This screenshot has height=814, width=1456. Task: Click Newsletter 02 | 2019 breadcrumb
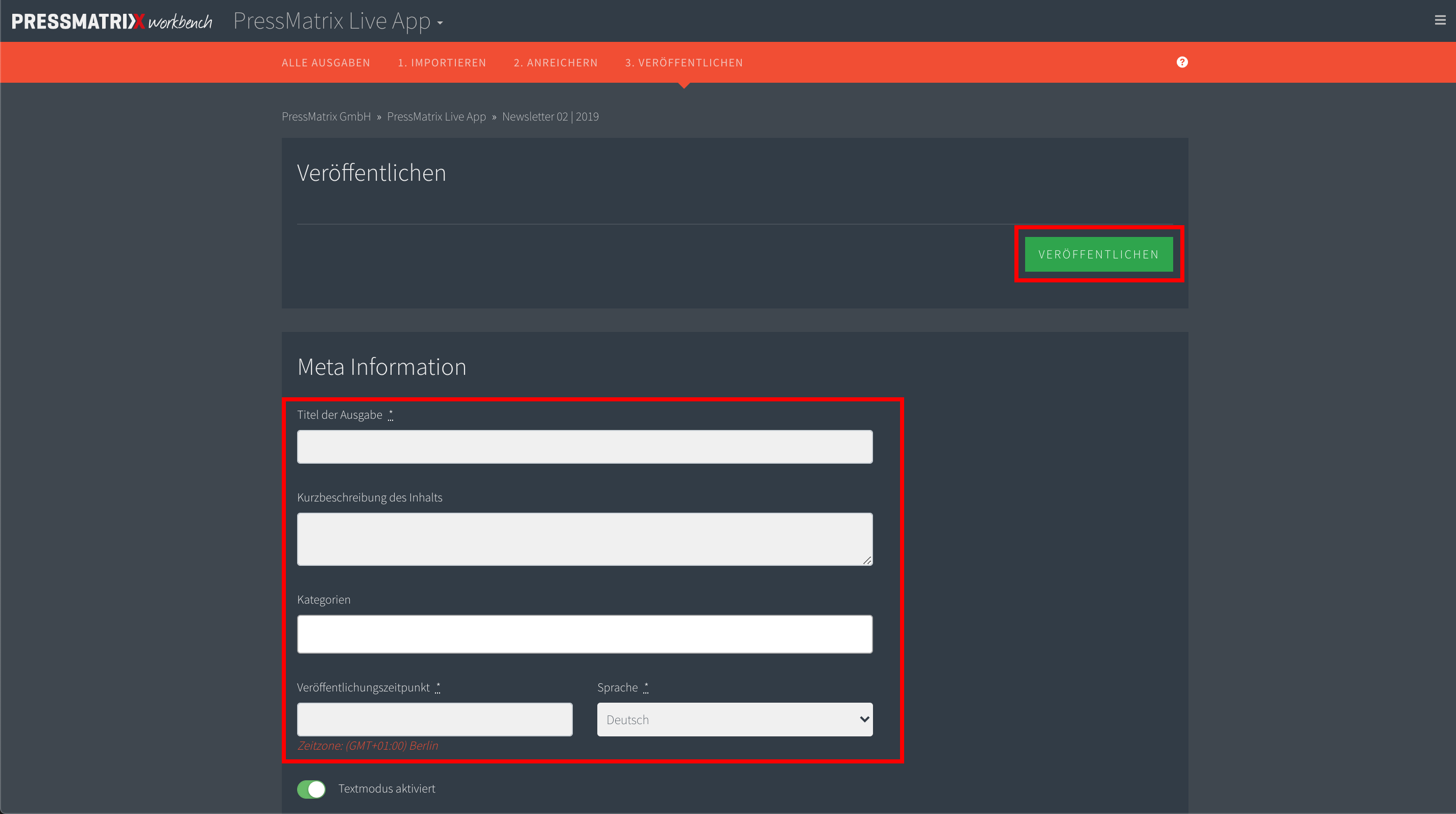(x=550, y=116)
